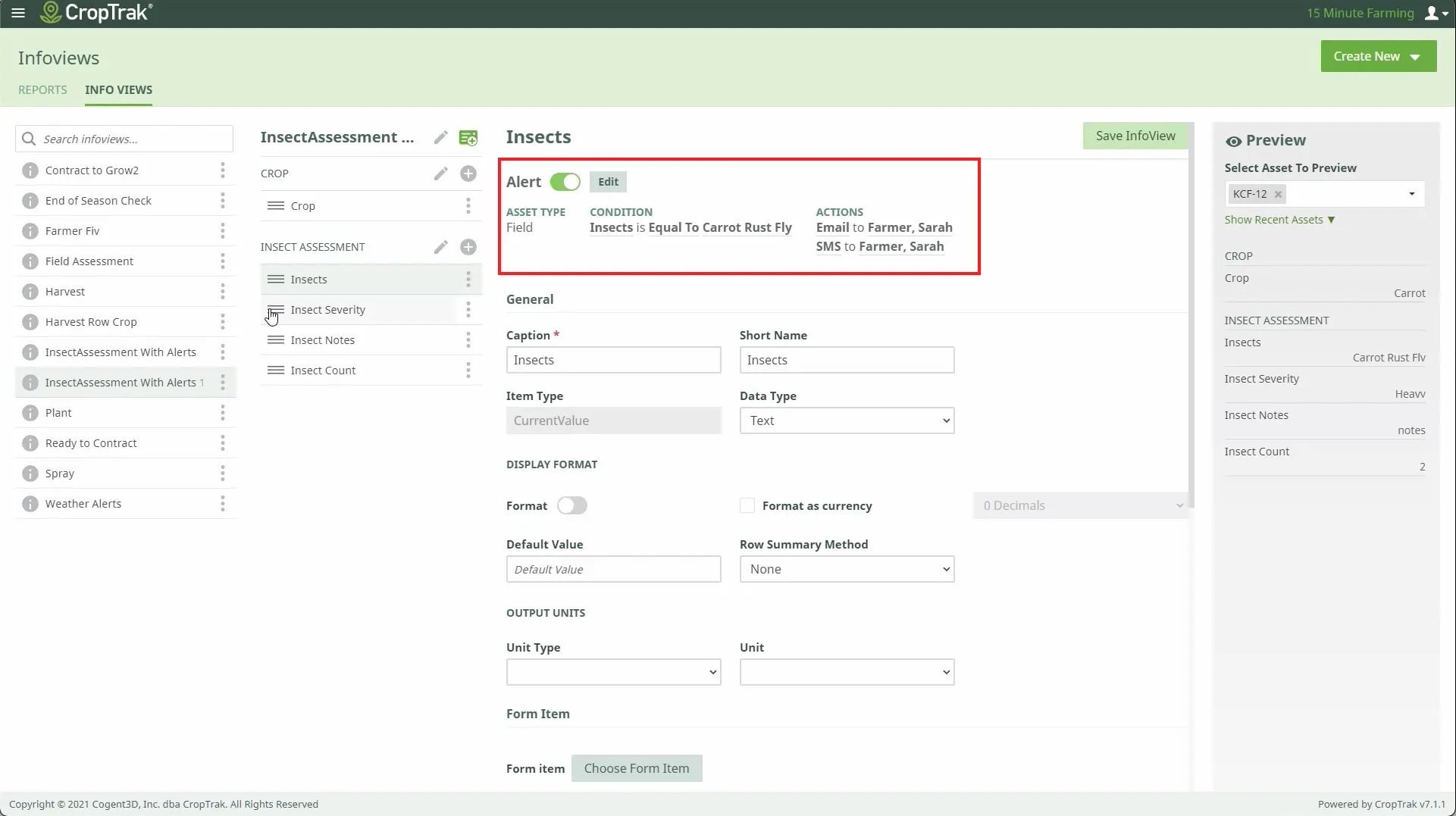The height and width of the screenshot is (816, 1456).
Task: Select Insect Count item in list
Action: click(371, 370)
